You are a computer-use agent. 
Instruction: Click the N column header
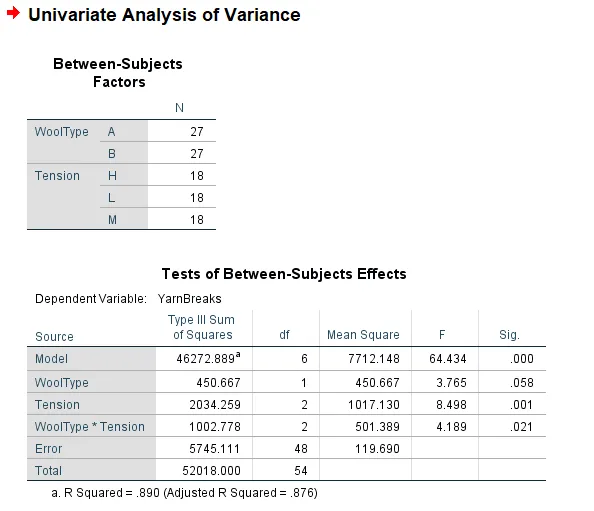[179, 108]
